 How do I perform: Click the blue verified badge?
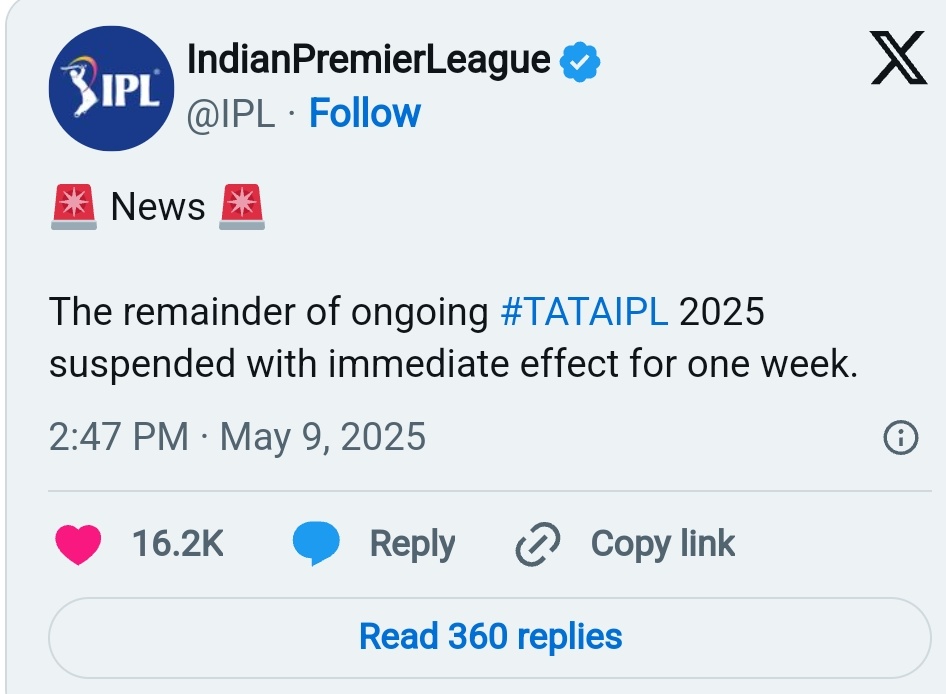[579, 61]
